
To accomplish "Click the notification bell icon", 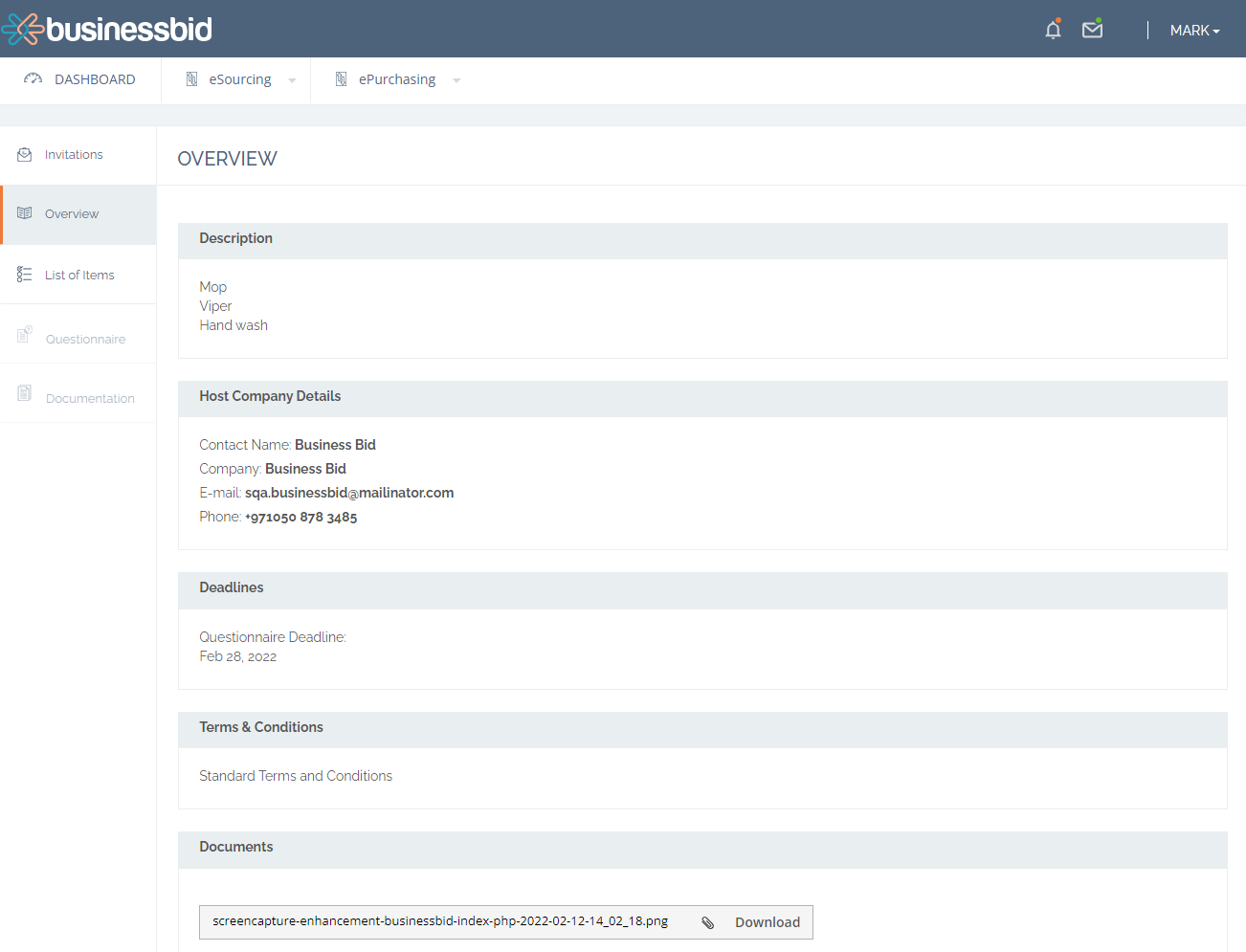I will coord(1053,30).
